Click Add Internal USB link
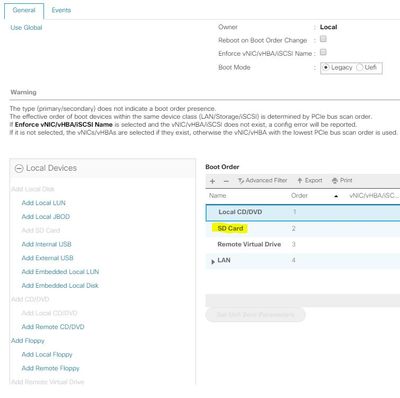Viewport: 400px width, 398px height. tap(47, 244)
